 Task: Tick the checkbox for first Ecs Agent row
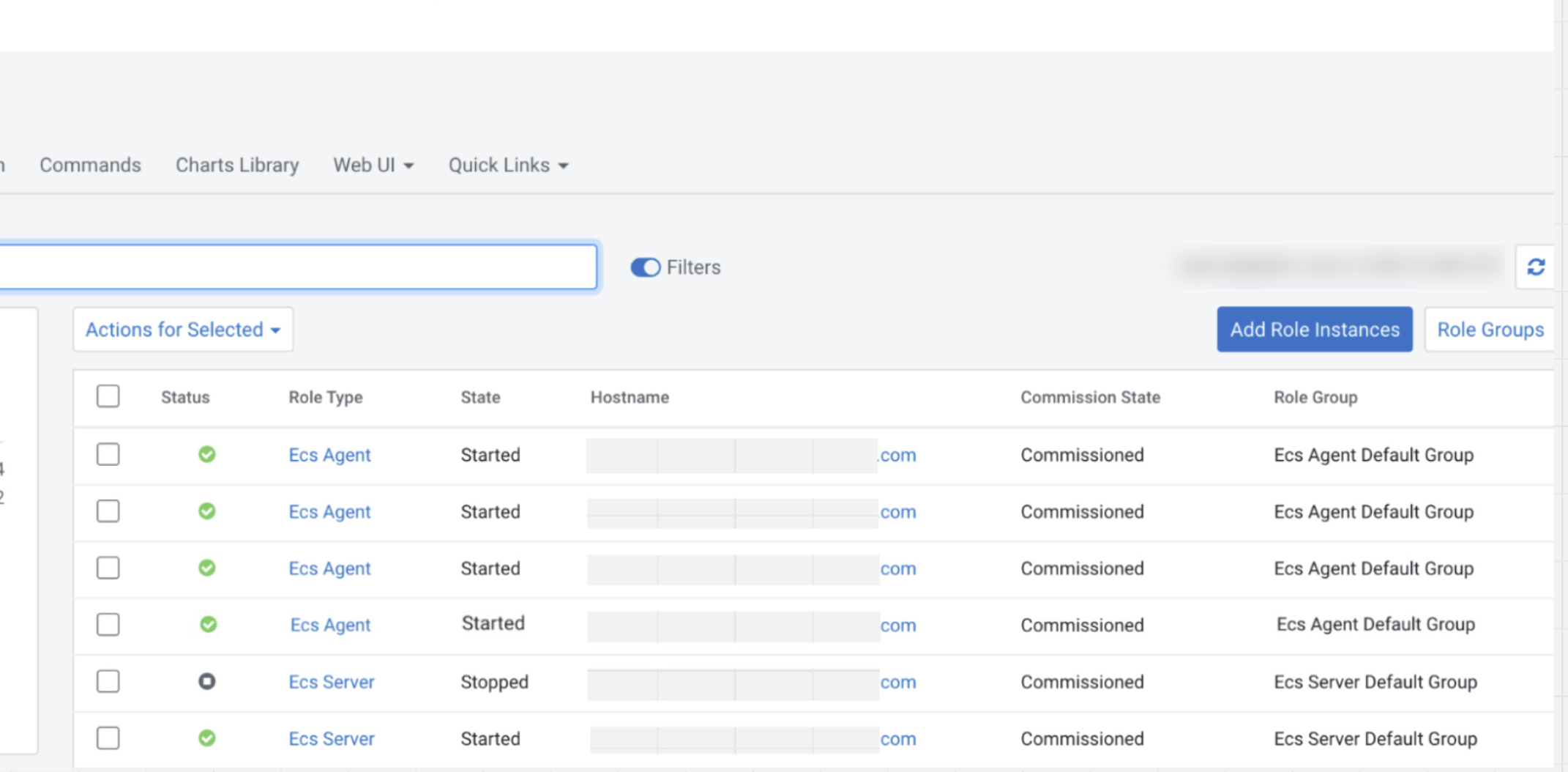[108, 455]
